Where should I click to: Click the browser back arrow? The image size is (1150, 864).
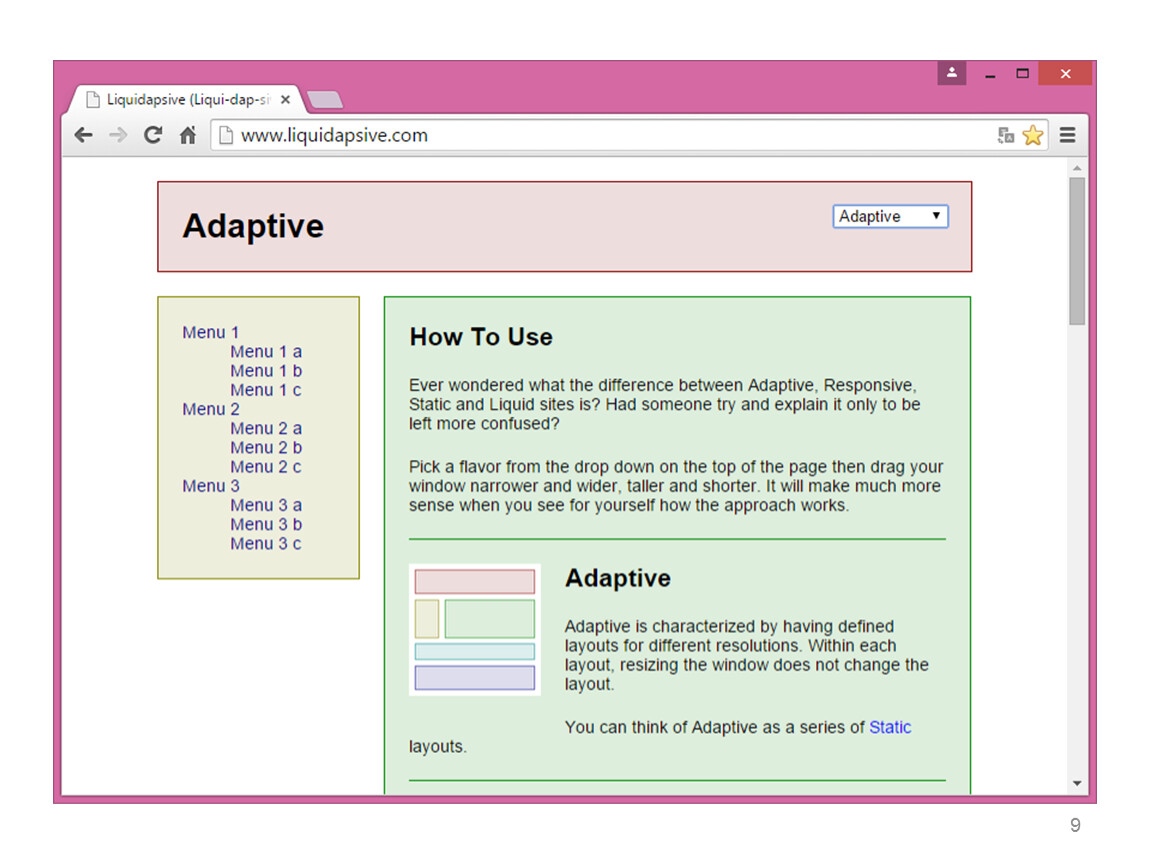[84, 135]
